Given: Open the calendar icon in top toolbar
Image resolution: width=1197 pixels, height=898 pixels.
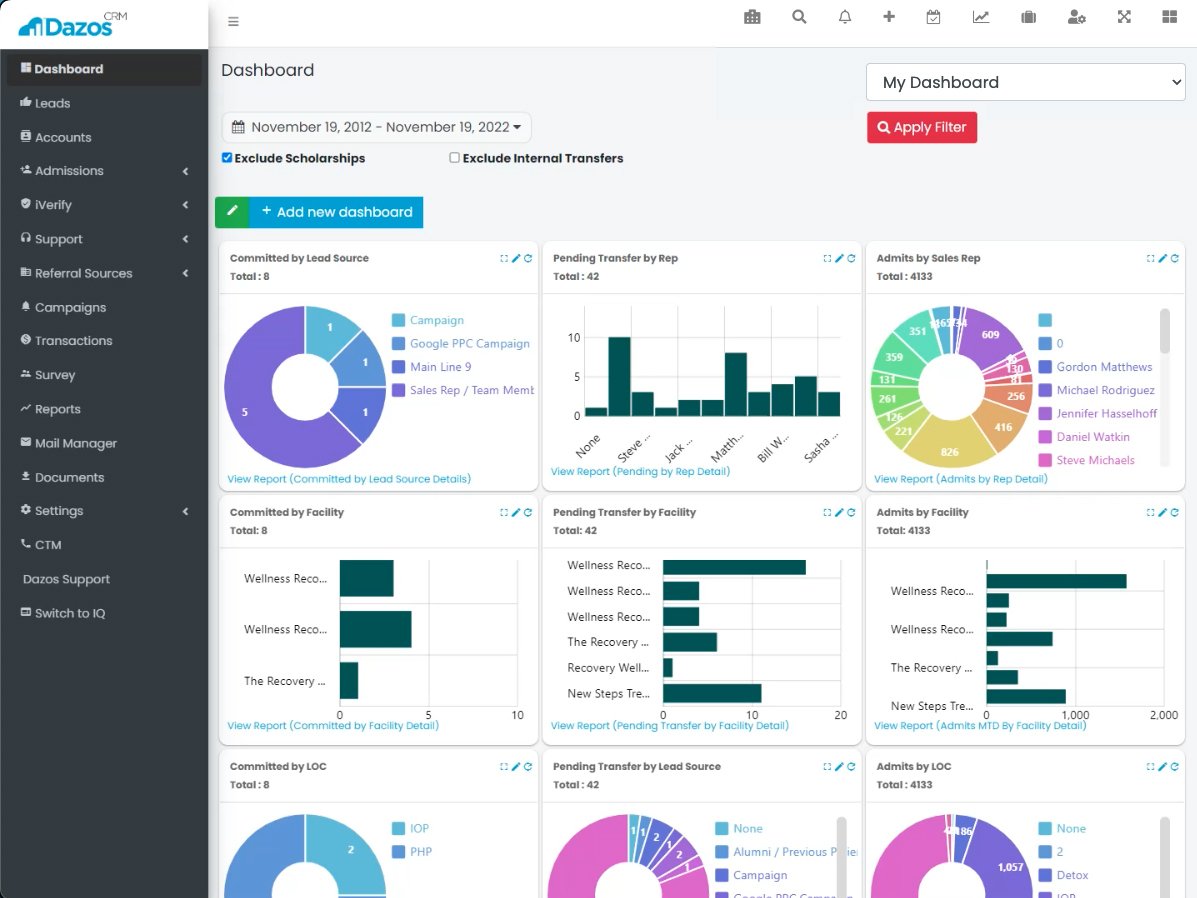Looking at the screenshot, I should (x=933, y=17).
